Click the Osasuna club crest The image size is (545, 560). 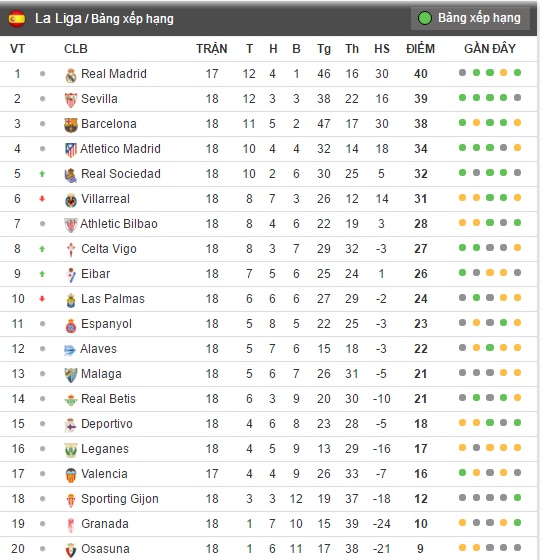[71, 550]
